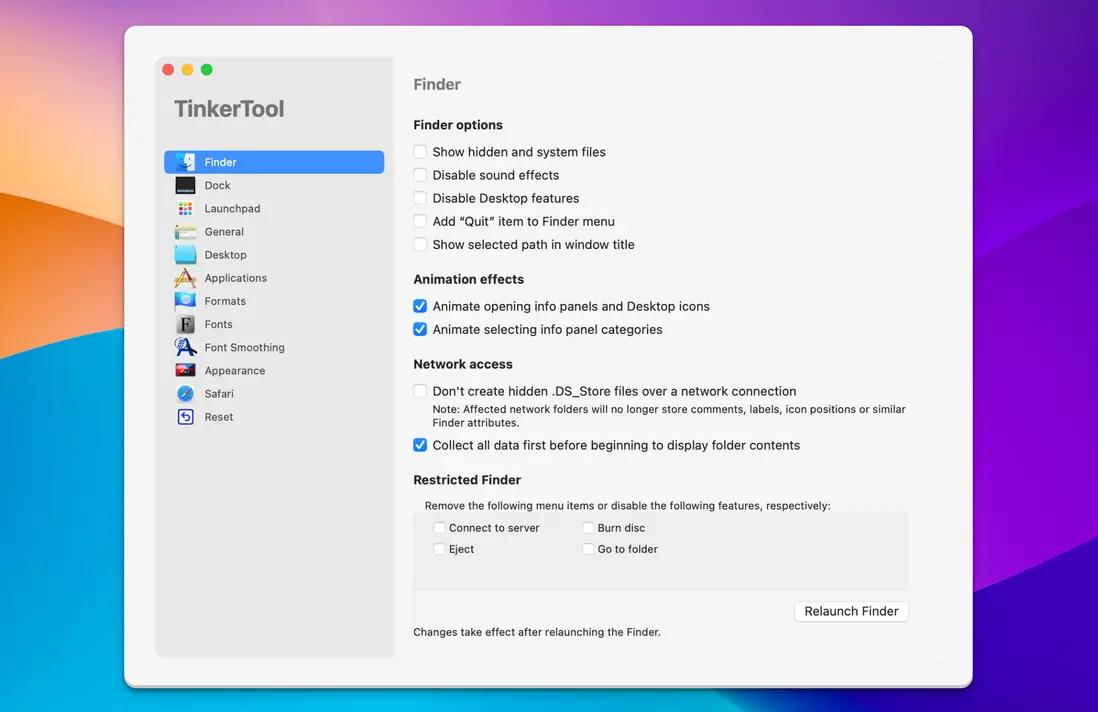The image size is (1098, 712).
Task: Enable Show selected path in window title
Action: (420, 244)
